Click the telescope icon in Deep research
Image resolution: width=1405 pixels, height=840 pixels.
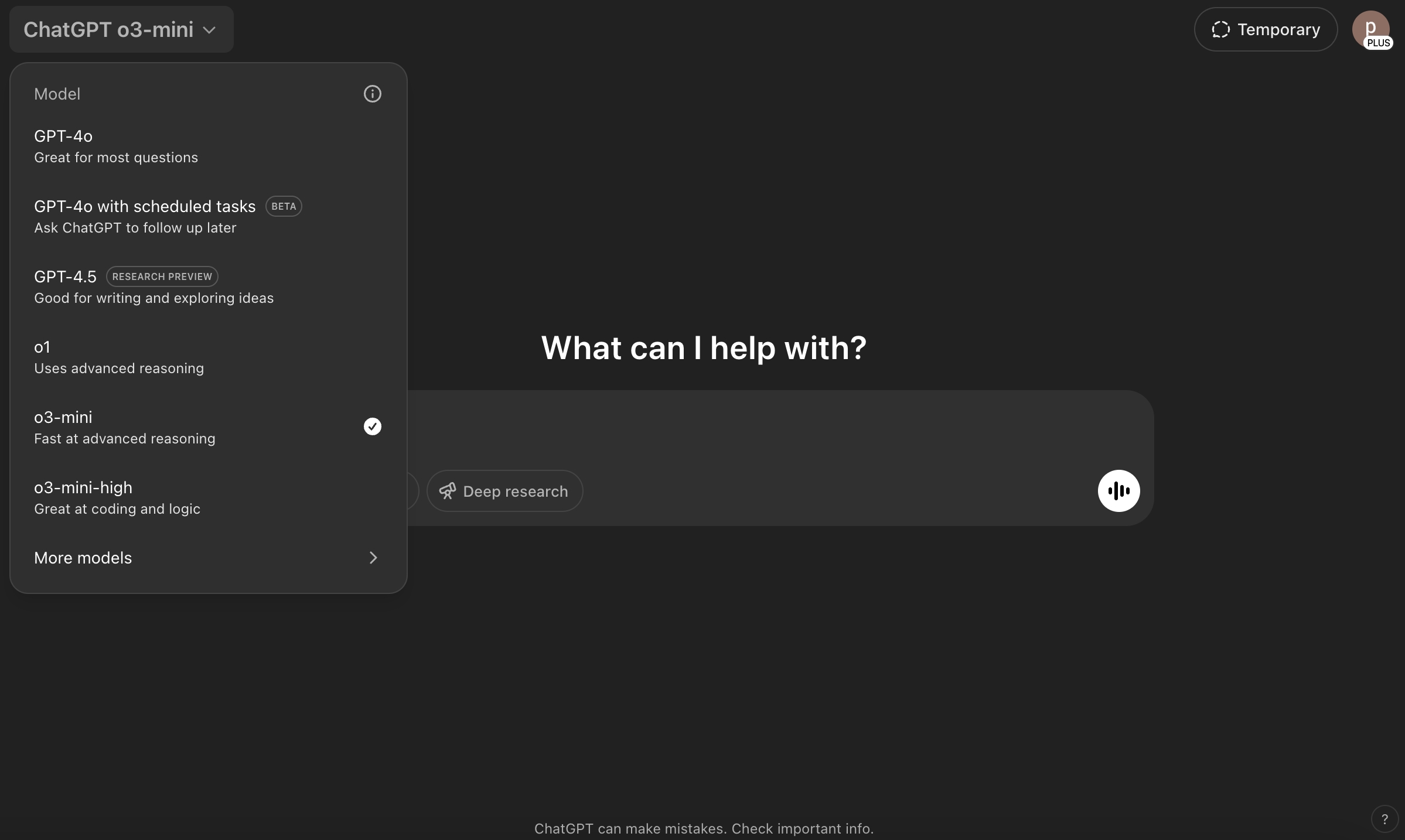point(448,491)
